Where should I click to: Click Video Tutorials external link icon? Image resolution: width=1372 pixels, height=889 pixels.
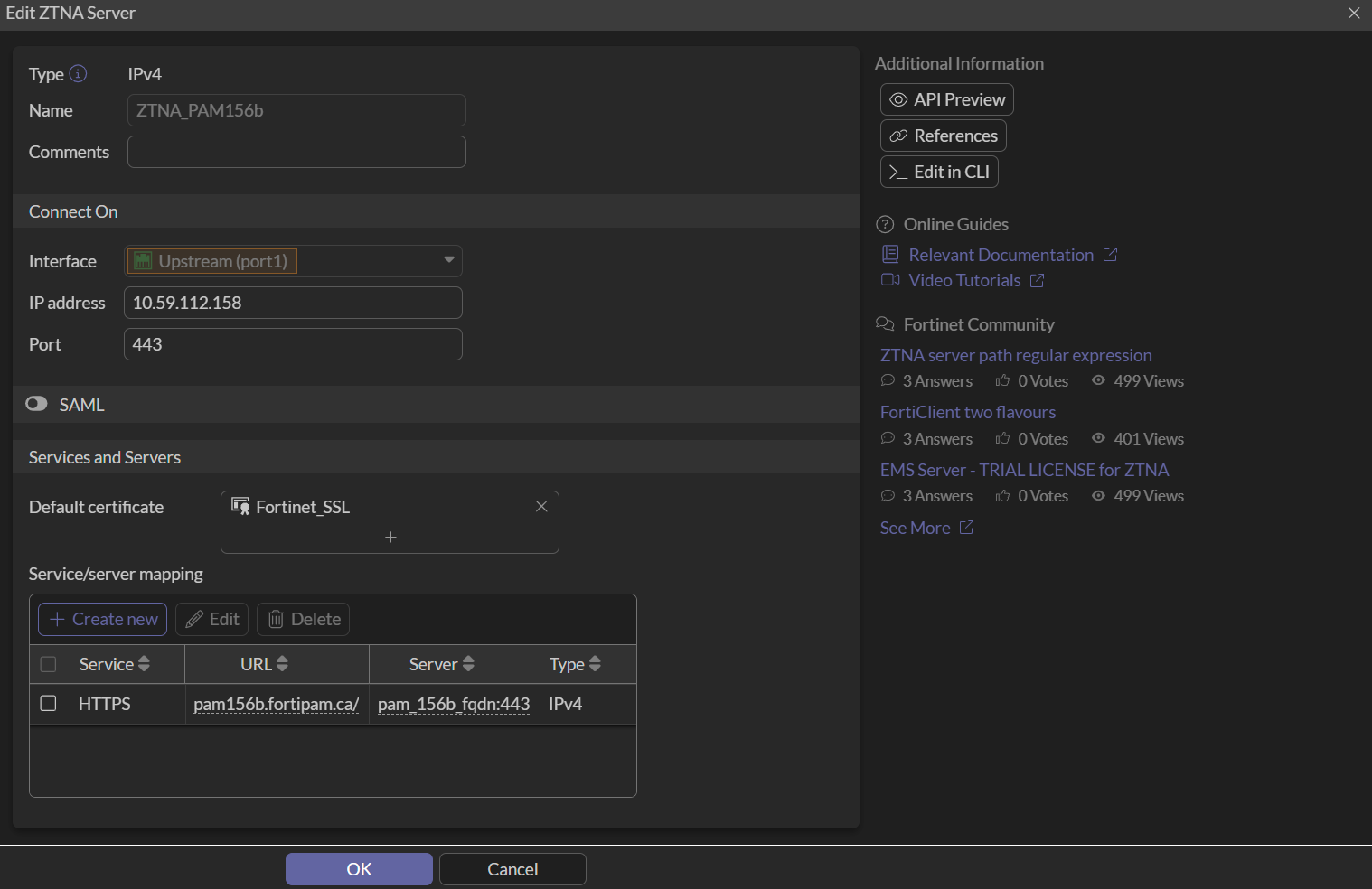(1038, 281)
